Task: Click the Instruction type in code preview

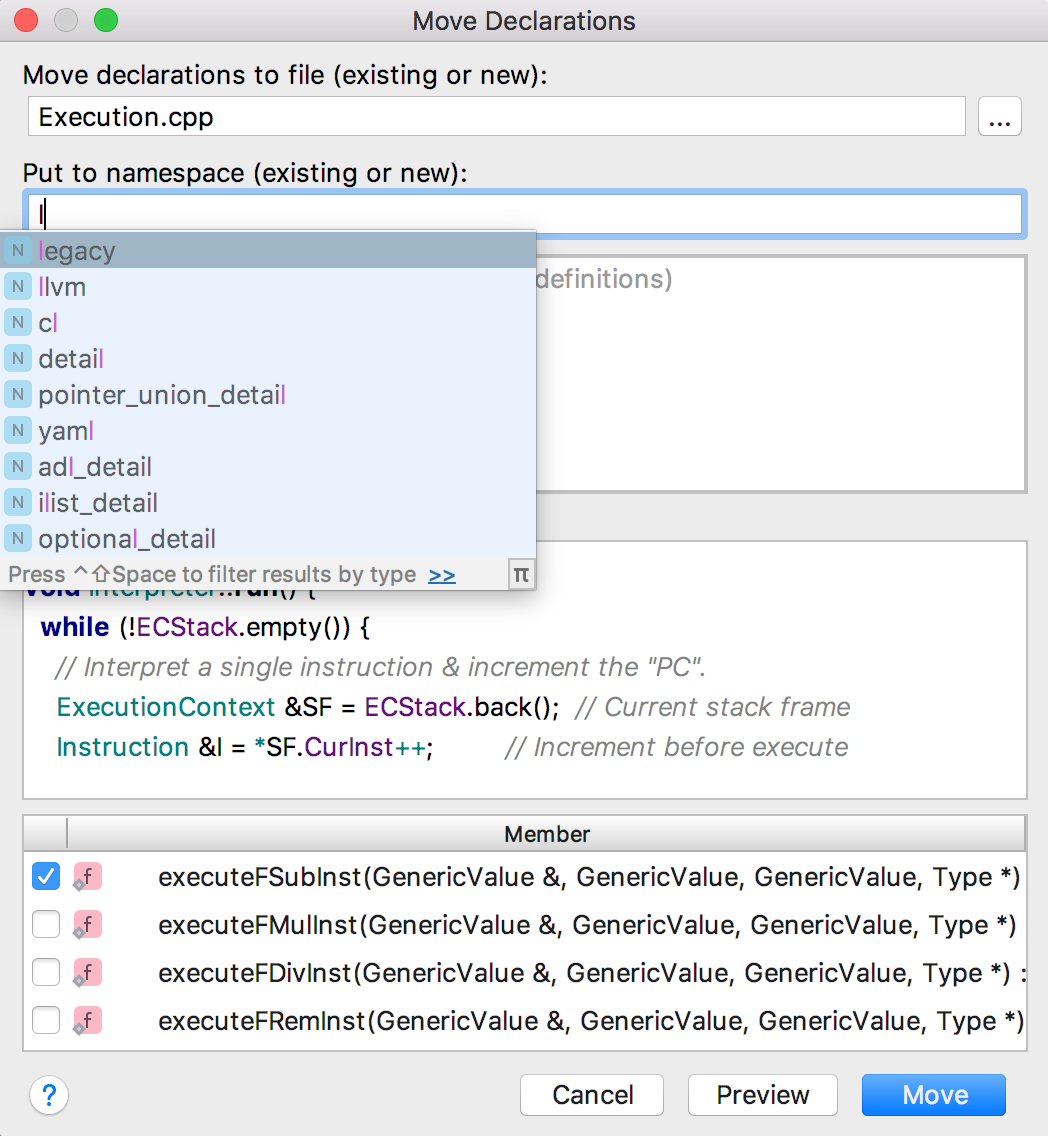Action: [122, 747]
